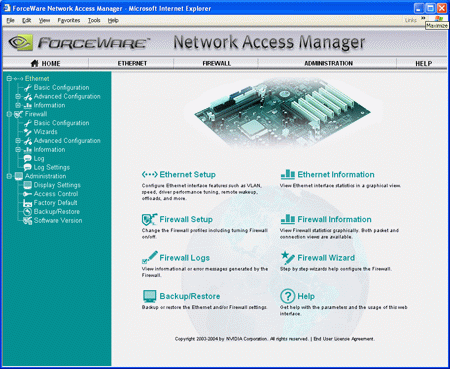Click the motherboard image
The width and height of the screenshot is (450, 369).
282,112
